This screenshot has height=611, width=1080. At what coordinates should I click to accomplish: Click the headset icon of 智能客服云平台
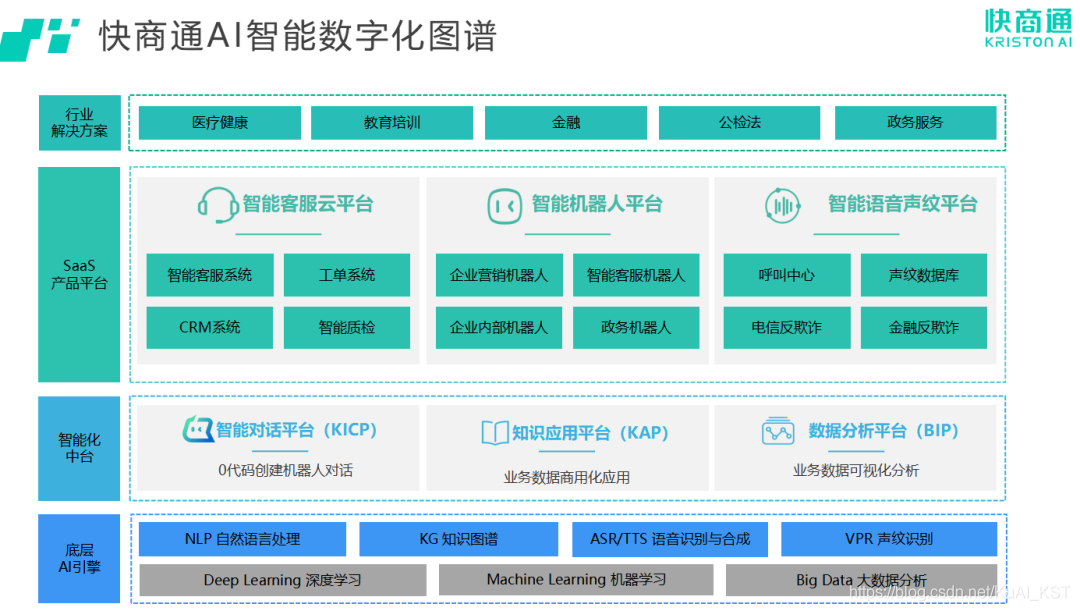click(218, 205)
